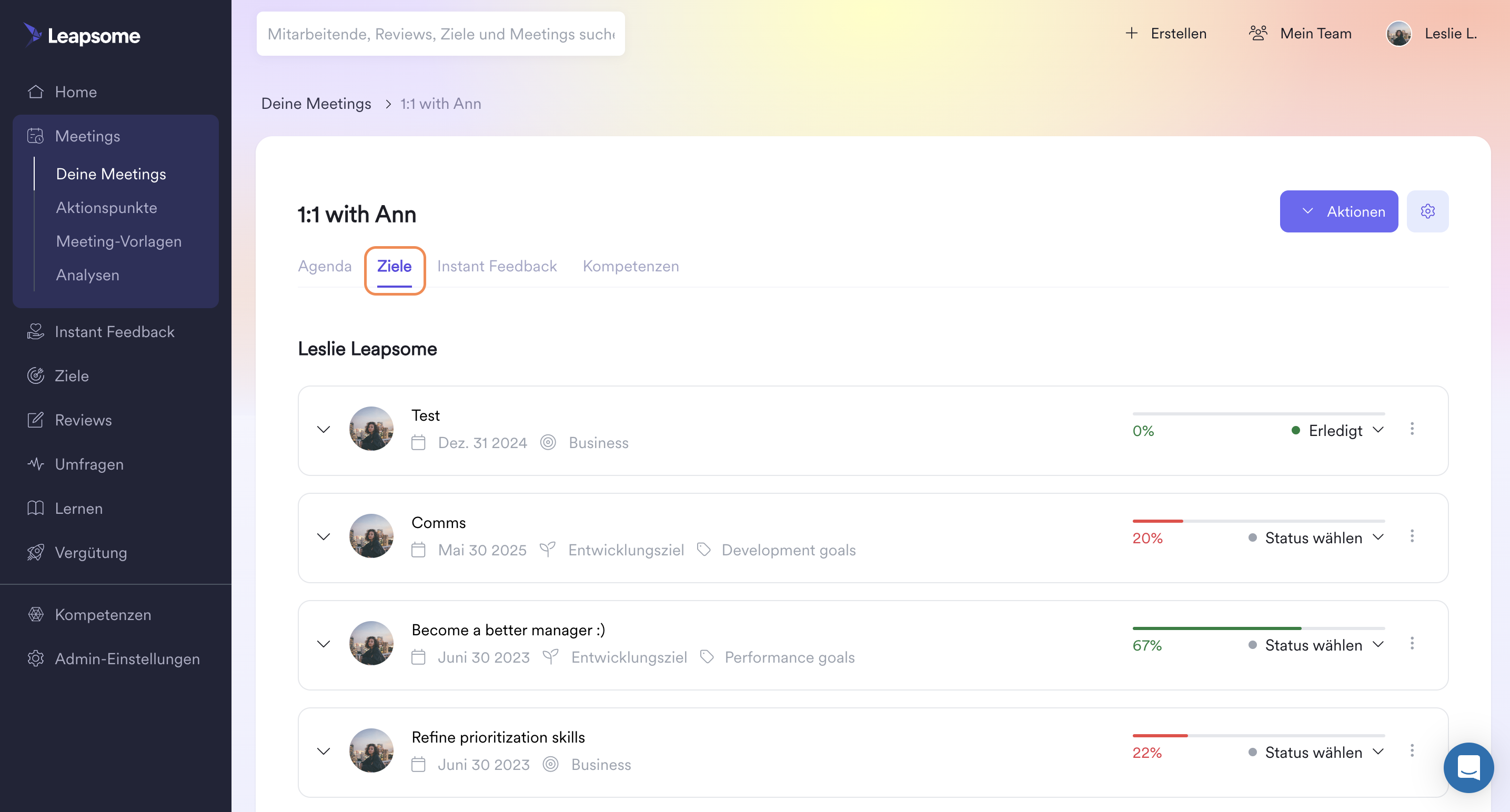
Task: Click the Leapsome logo
Action: (82, 35)
